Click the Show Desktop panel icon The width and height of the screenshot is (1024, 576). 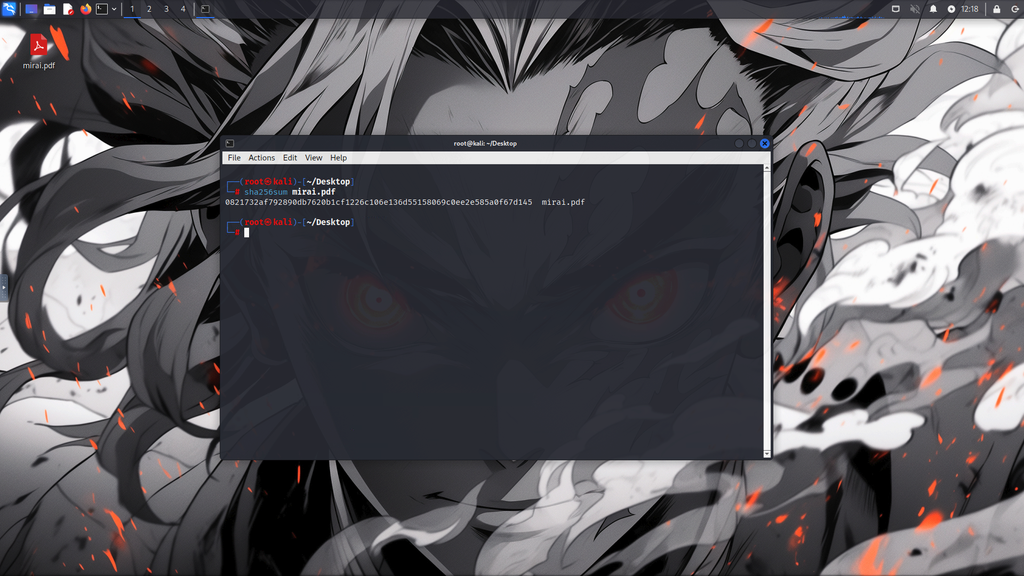[31, 9]
